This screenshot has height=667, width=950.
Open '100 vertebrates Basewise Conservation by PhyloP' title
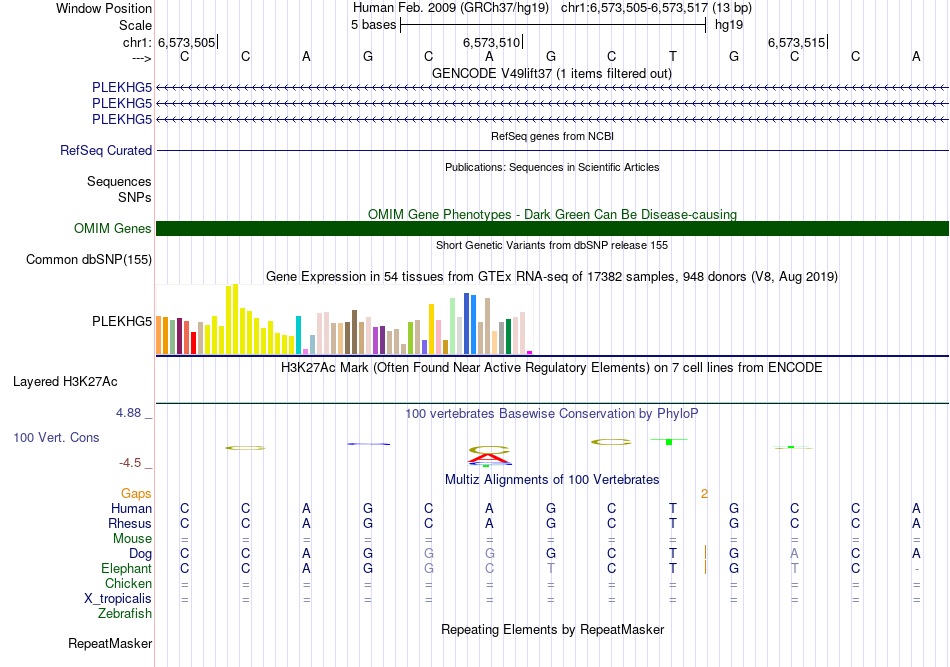pos(552,414)
